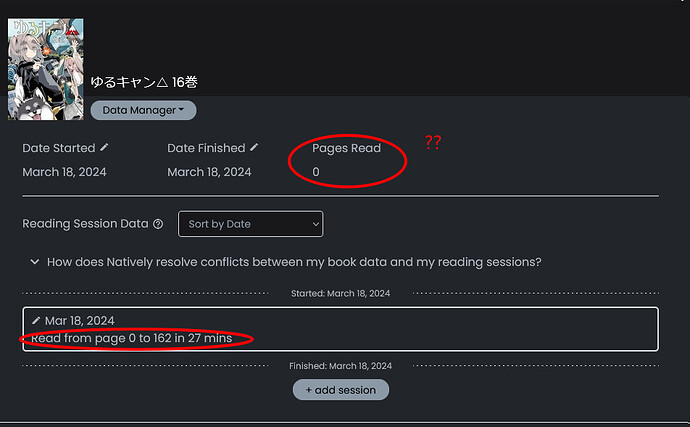Open the Sort by Date dropdown
690x427 pixels.
(x=250, y=224)
